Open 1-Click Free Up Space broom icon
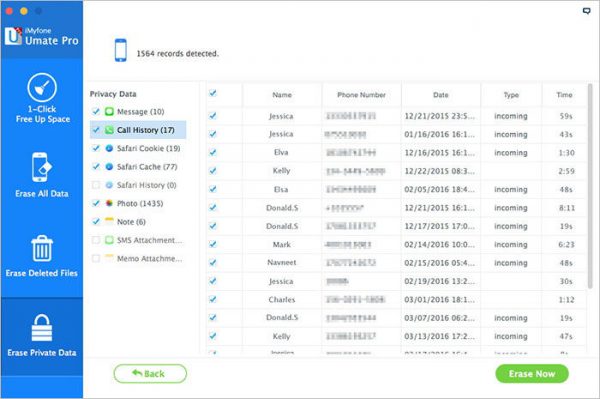The image size is (600, 399). 42,88
